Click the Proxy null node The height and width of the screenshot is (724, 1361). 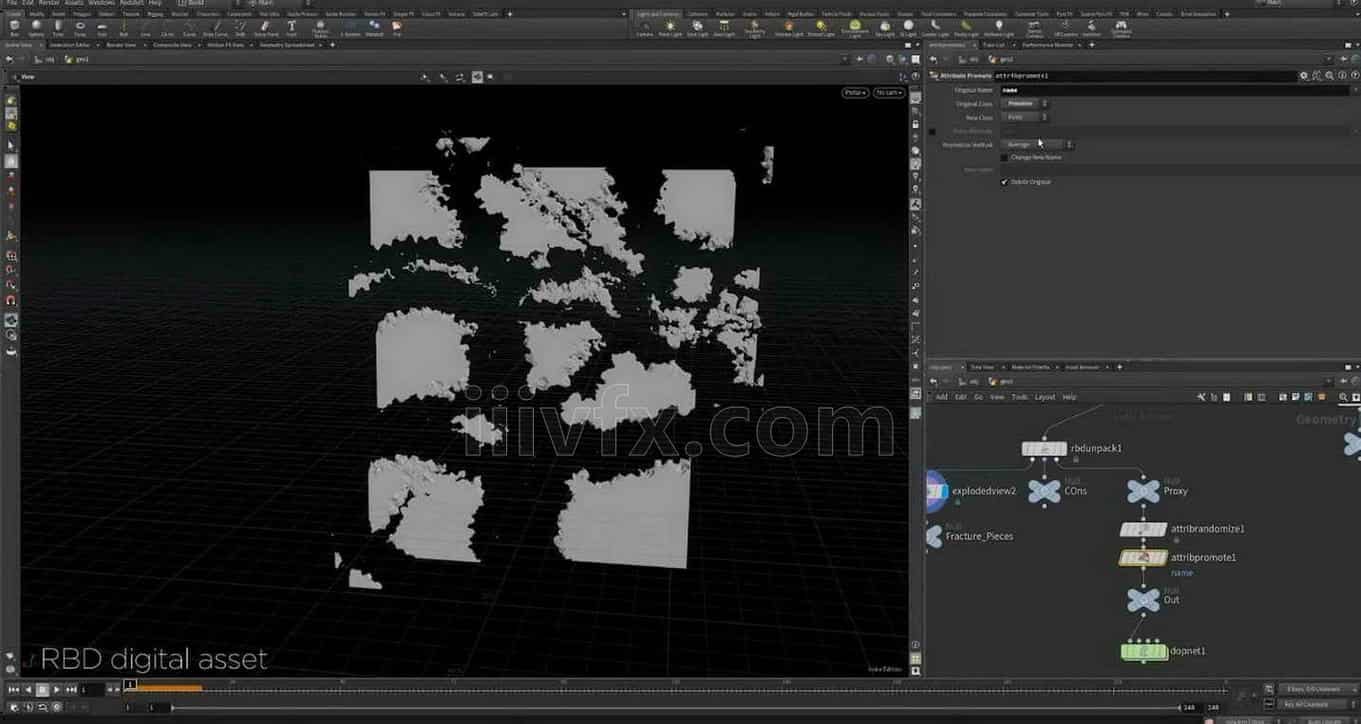(x=1143, y=491)
